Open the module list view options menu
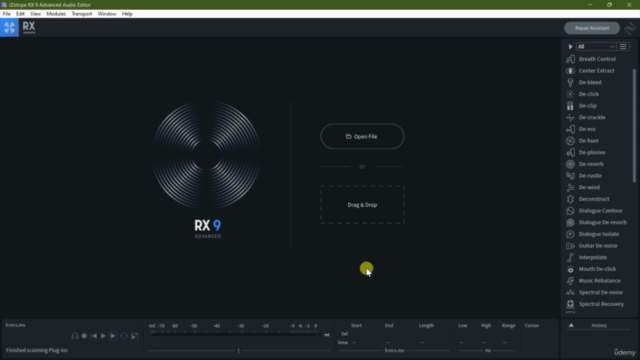 [623, 47]
